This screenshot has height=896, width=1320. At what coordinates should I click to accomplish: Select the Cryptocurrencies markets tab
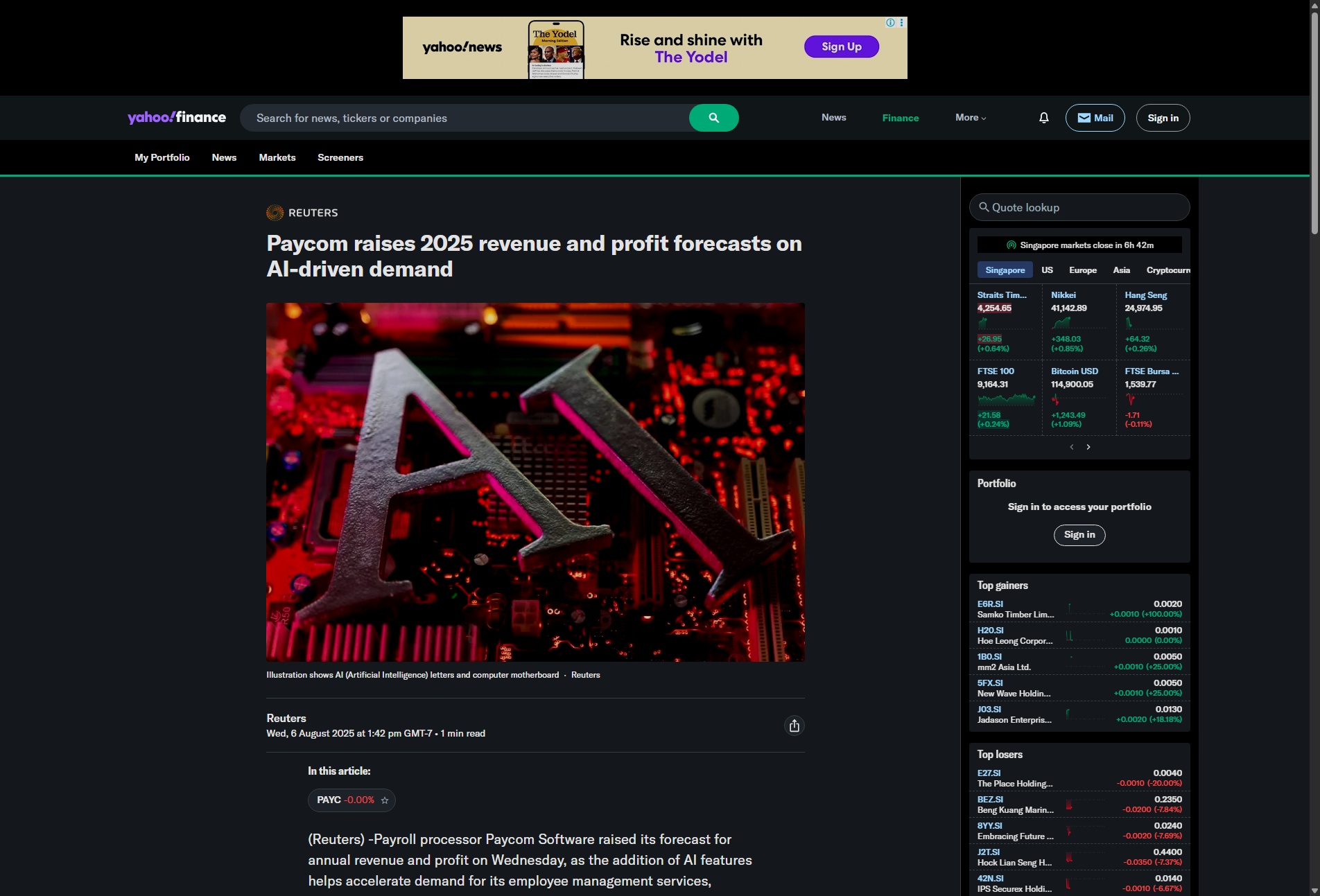(1167, 270)
